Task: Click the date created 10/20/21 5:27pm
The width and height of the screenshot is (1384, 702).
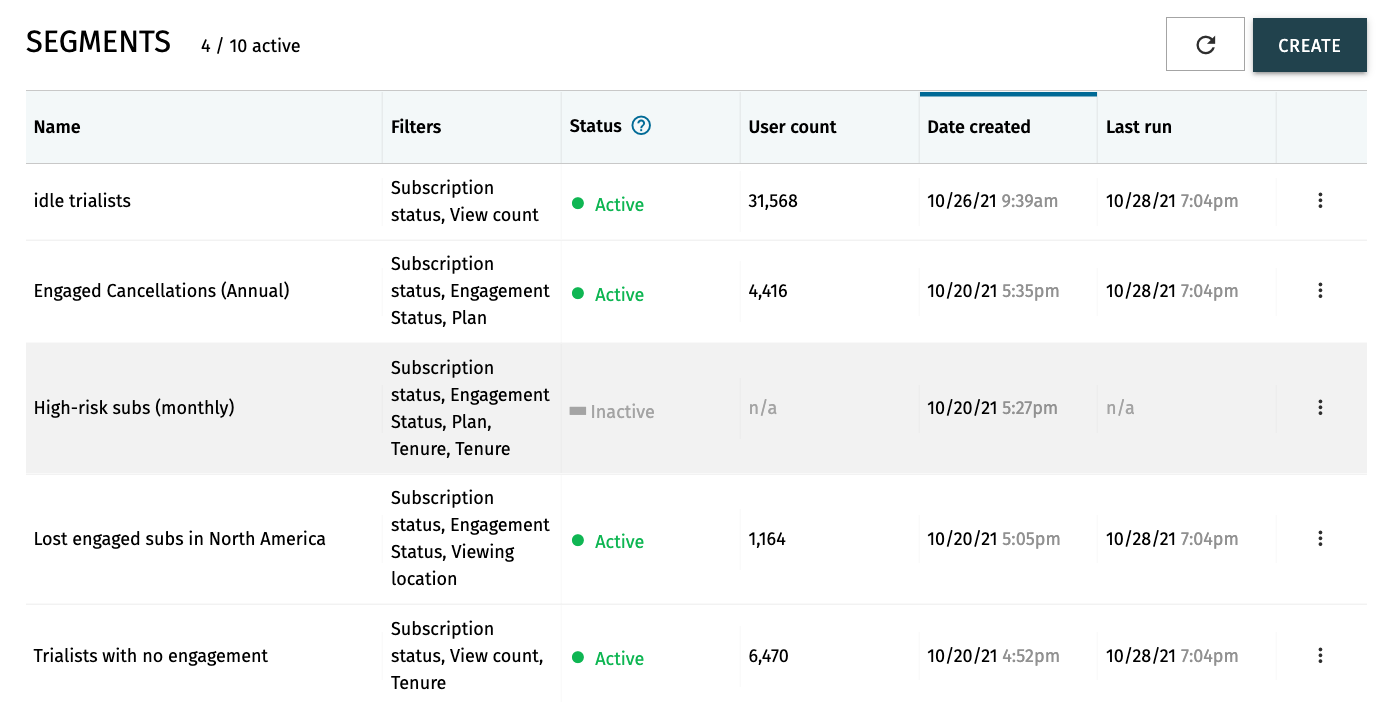Action: click(x=994, y=408)
